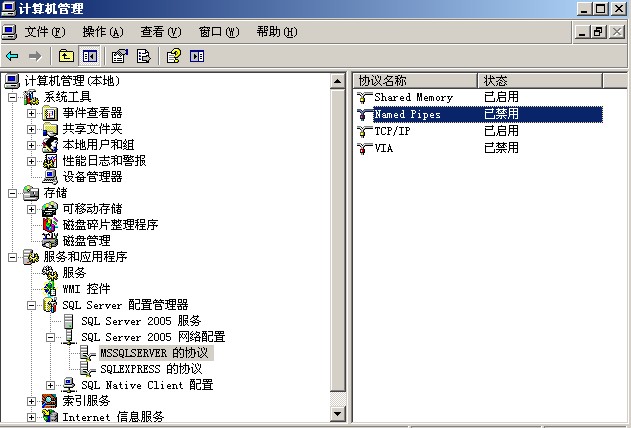The width and height of the screenshot is (631, 428).
Task: Click the WMI 控件 icon
Action: point(50,288)
